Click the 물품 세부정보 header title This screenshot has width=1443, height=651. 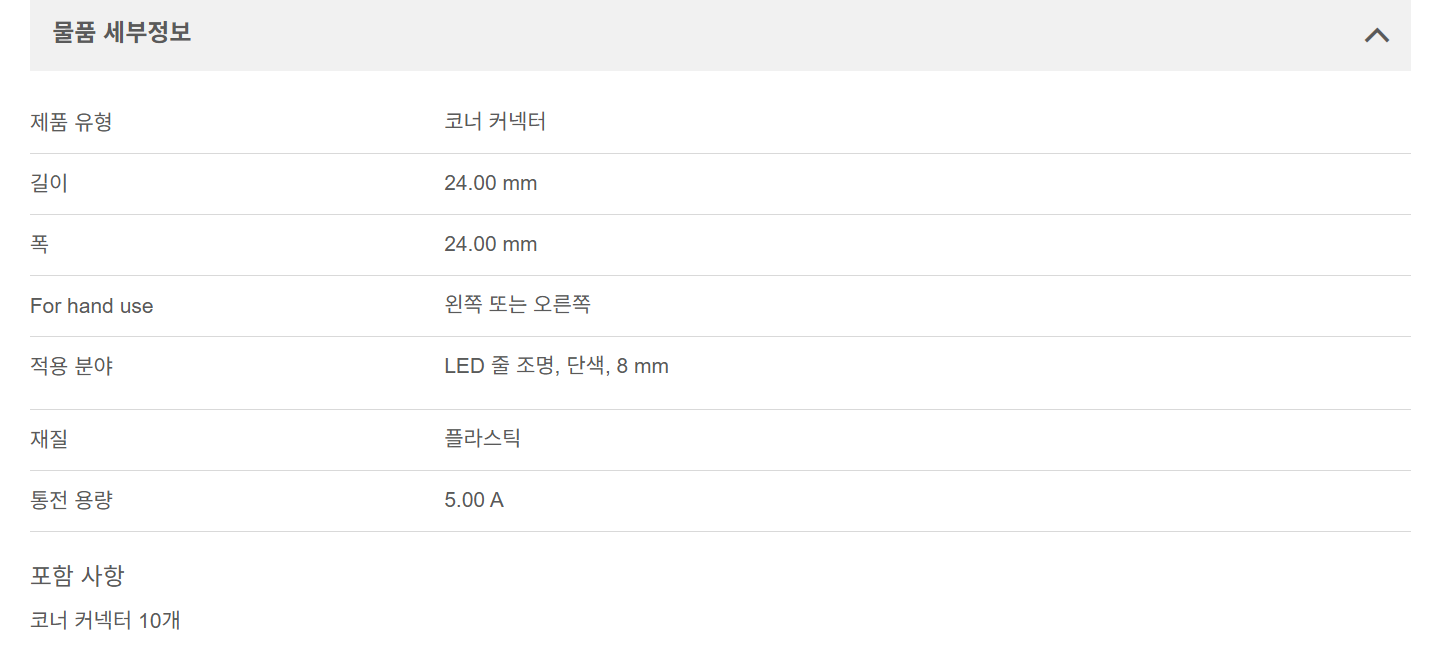click(x=122, y=33)
